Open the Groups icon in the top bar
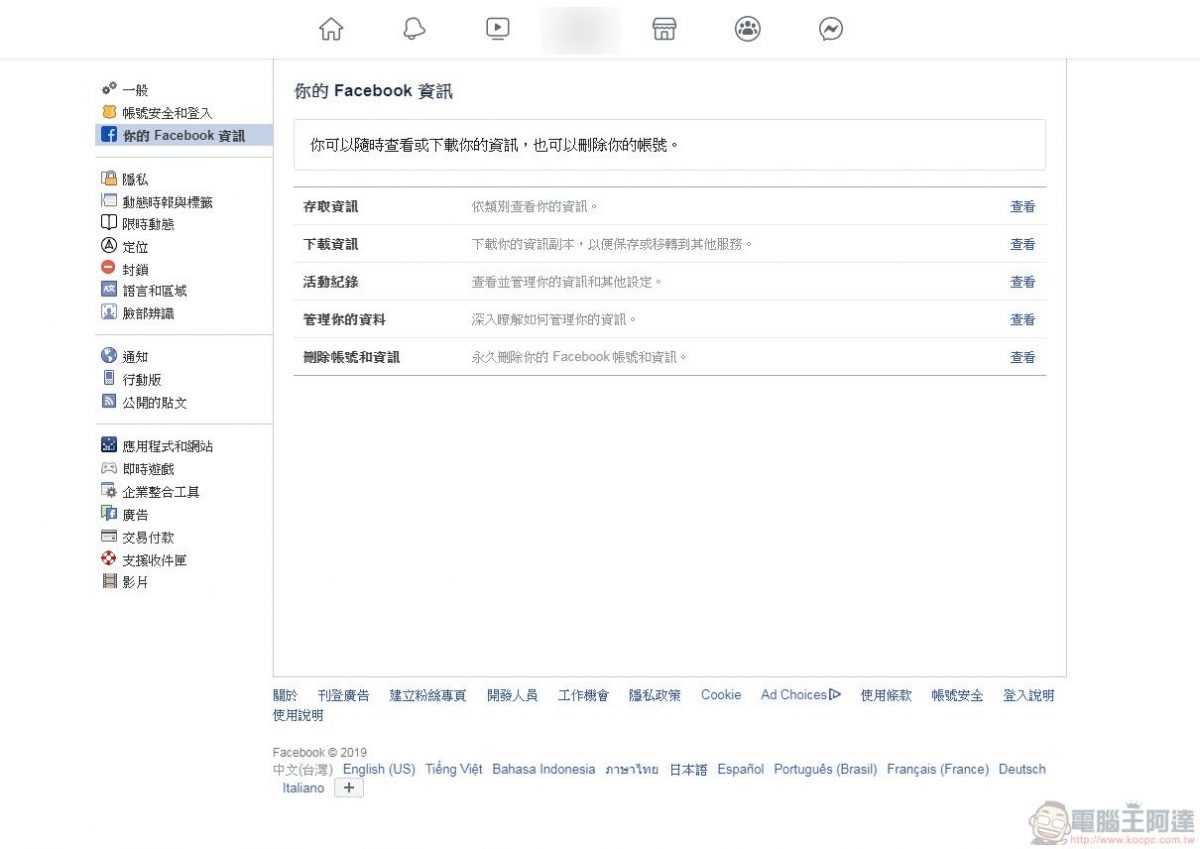Image resolution: width=1200 pixels, height=849 pixels. pos(747,29)
